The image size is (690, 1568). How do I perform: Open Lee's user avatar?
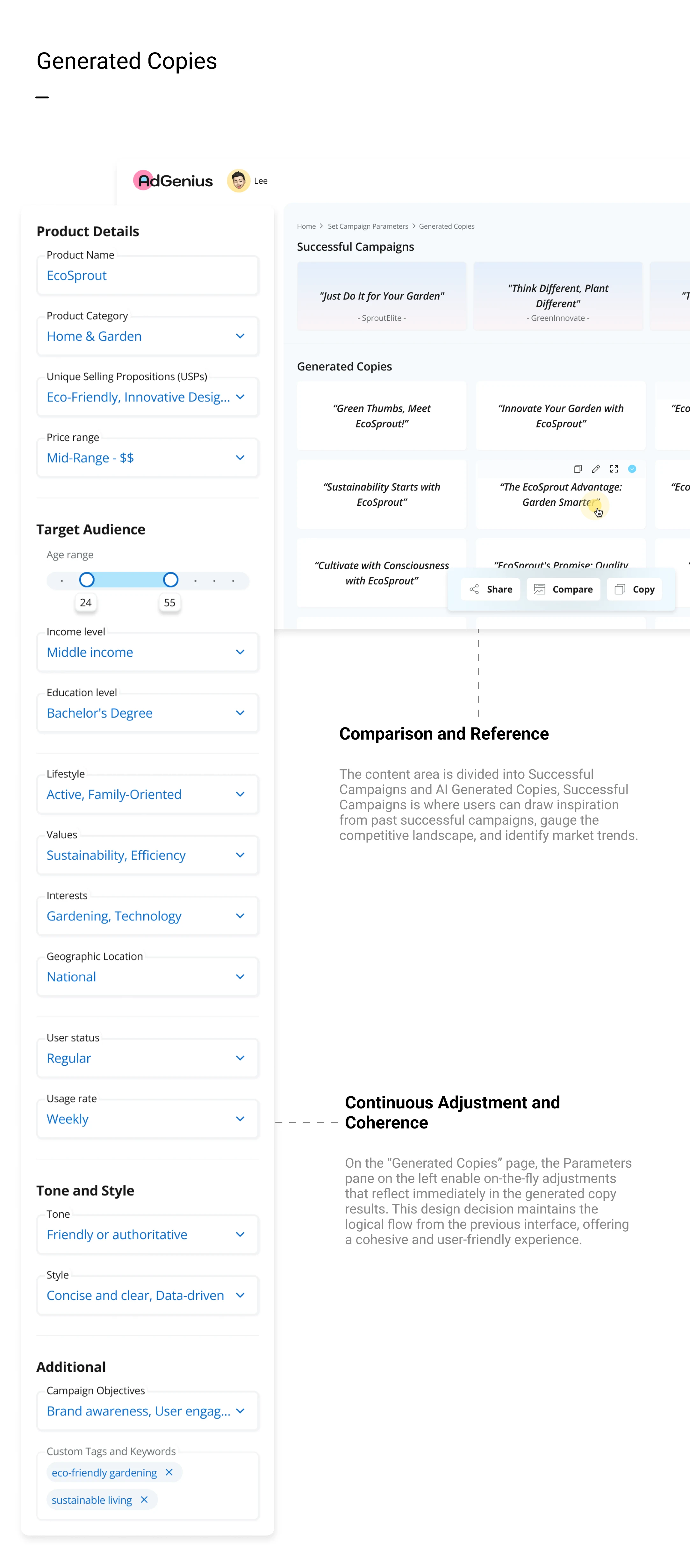tap(238, 181)
